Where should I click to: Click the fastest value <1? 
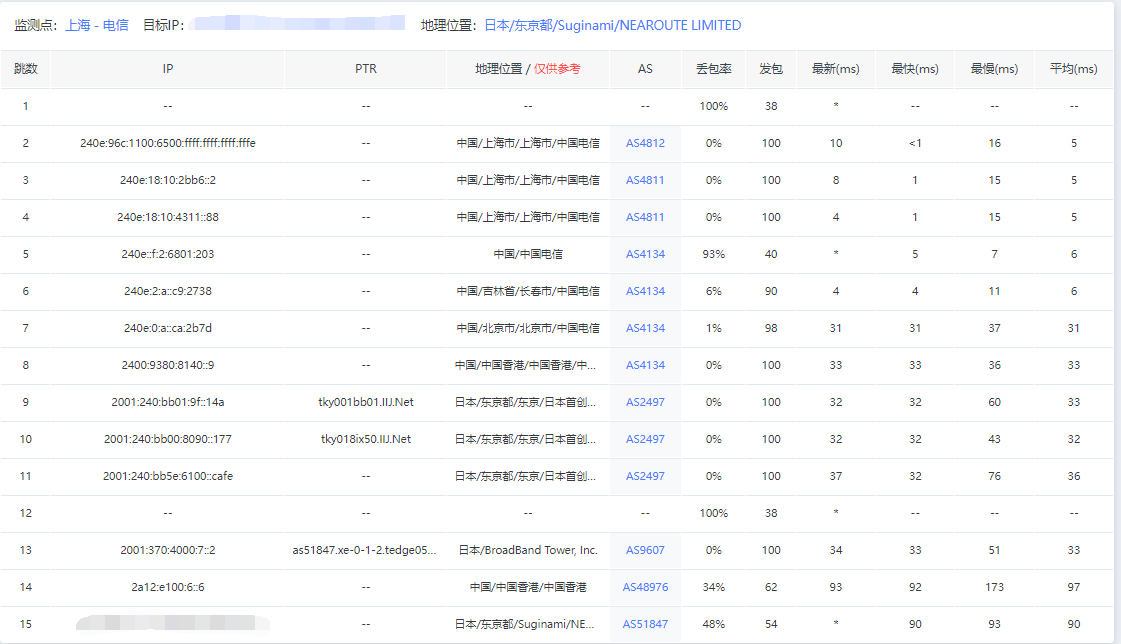point(915,143)
